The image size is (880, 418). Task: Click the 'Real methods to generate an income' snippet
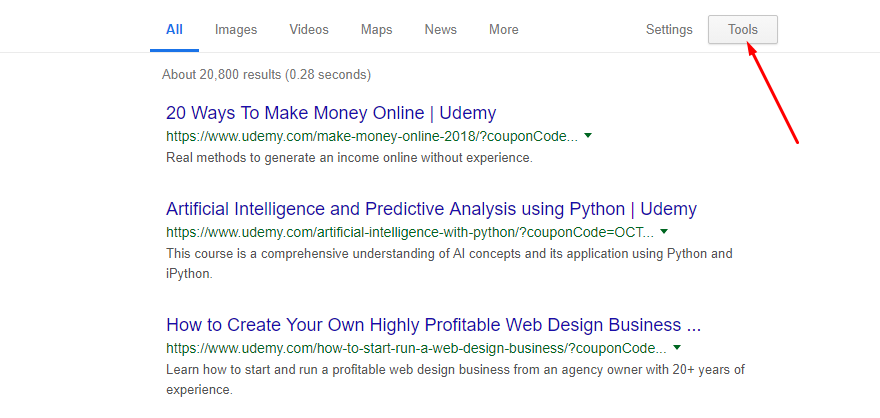(349, 158)
